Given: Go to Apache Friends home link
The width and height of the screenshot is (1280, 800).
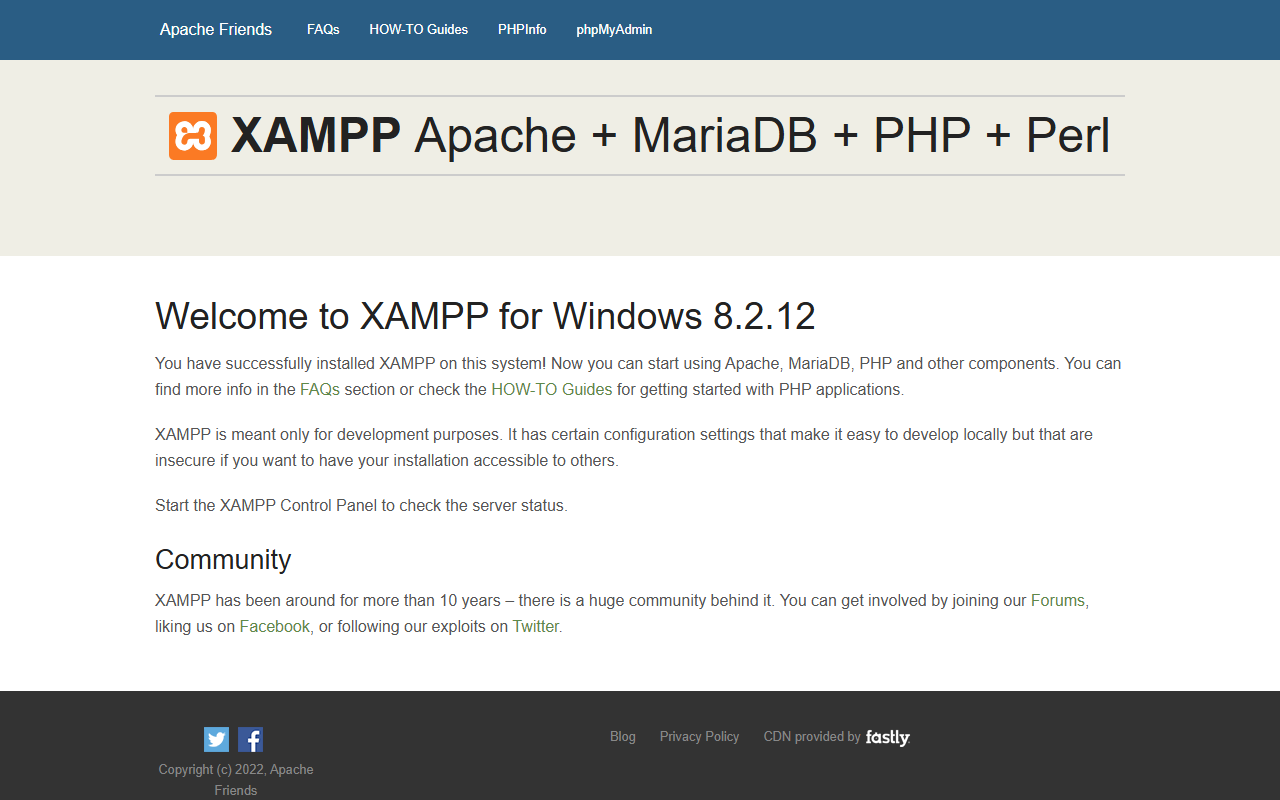Looking at the screenshot, I should tap(216, 30).
